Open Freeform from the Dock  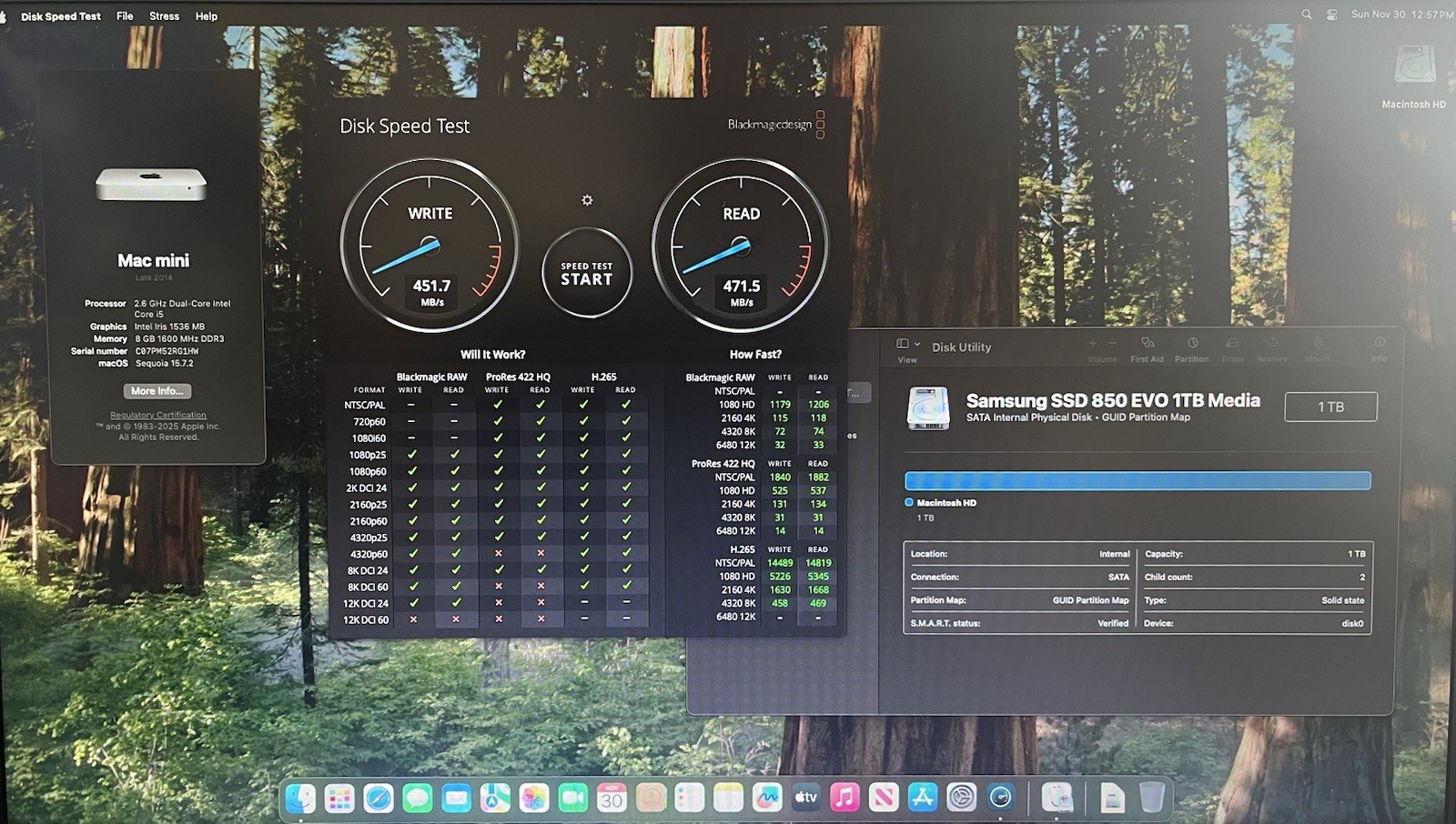point(767,799)
